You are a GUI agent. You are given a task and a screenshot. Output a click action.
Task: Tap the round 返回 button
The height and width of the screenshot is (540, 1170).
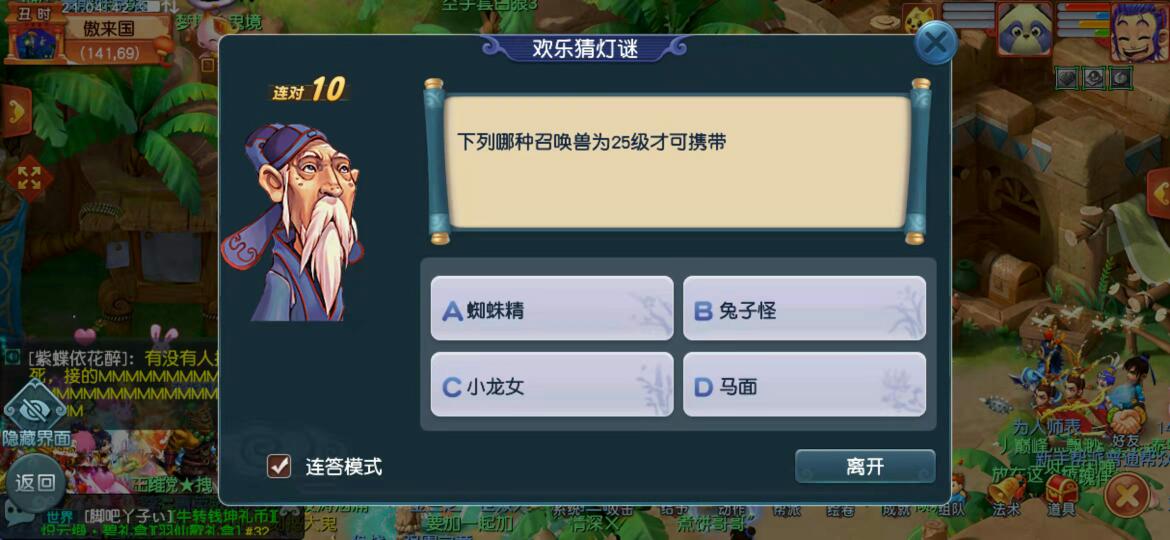pyautogui.click(x=35, y=483)
